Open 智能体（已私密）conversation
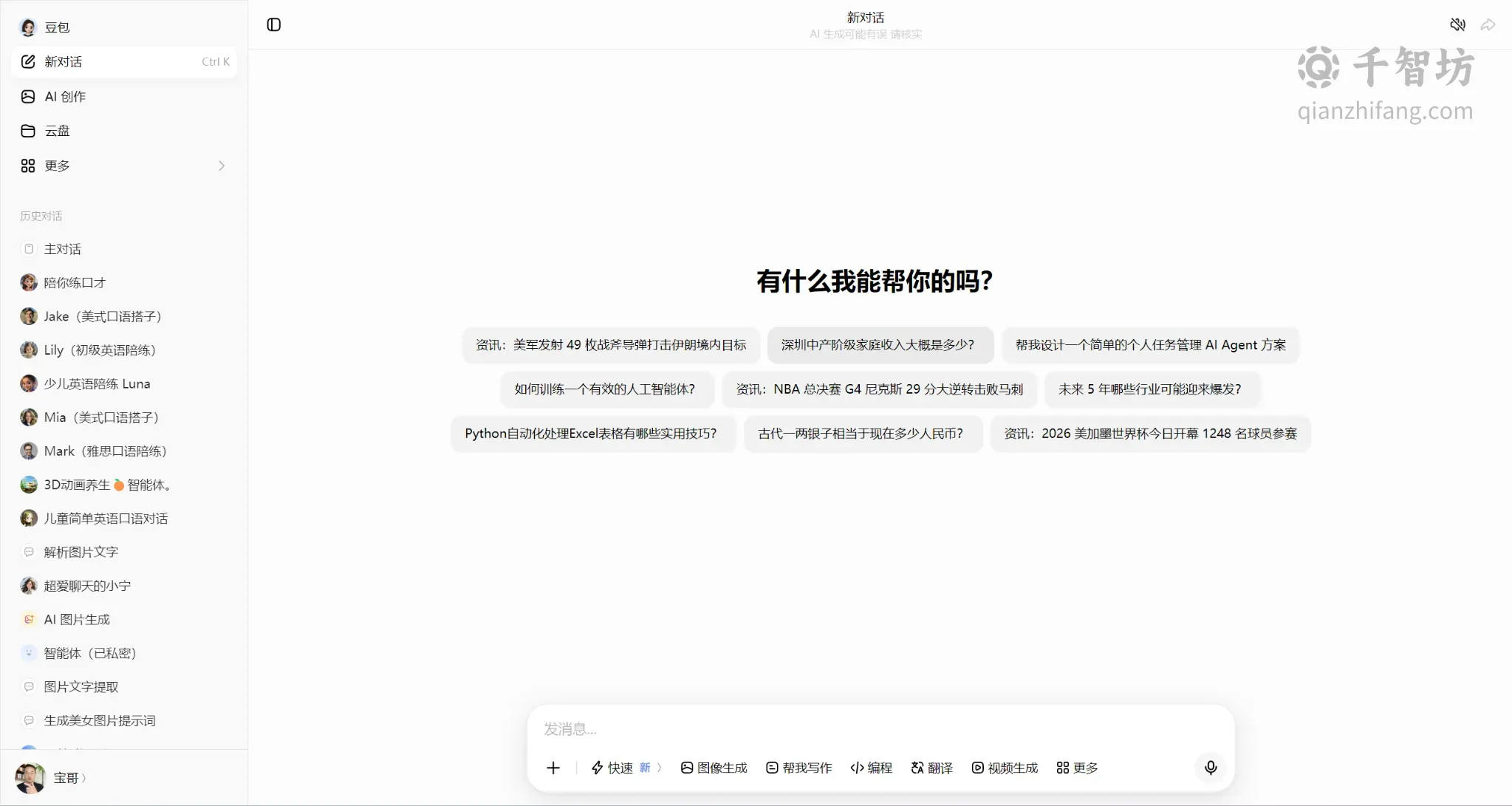1512x806 pixels. pos(124,653)
